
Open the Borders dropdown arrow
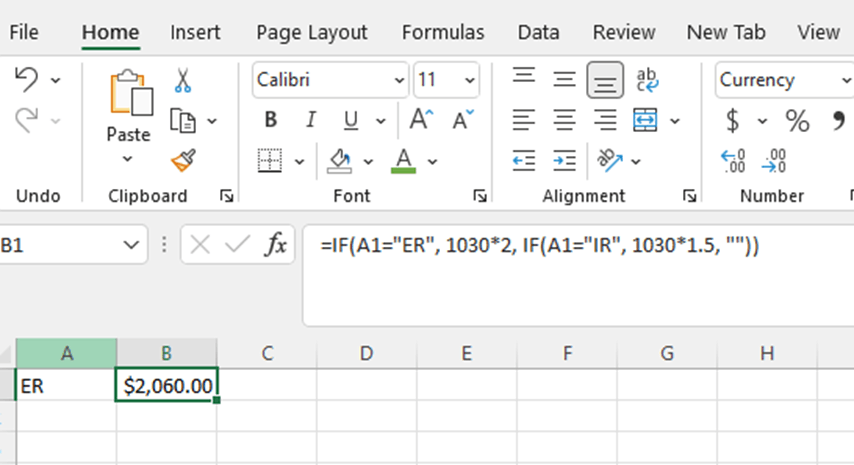[300, 162]
